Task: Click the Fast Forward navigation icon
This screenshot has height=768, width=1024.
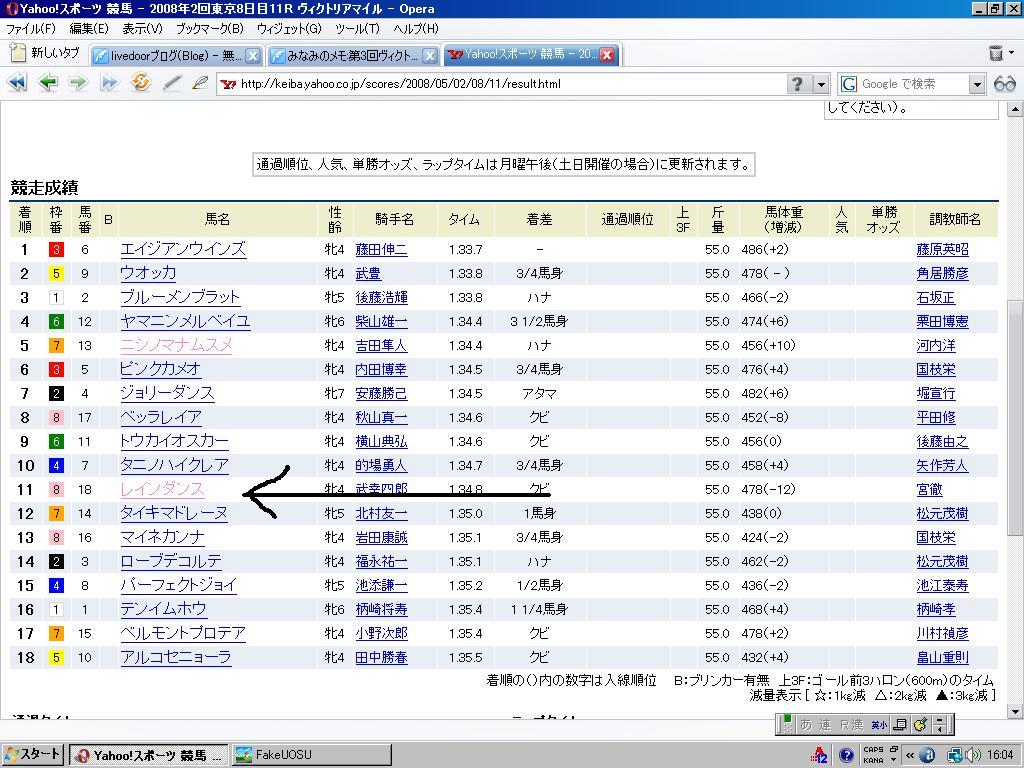Action: pyautogui.click(x=109, y=83)
